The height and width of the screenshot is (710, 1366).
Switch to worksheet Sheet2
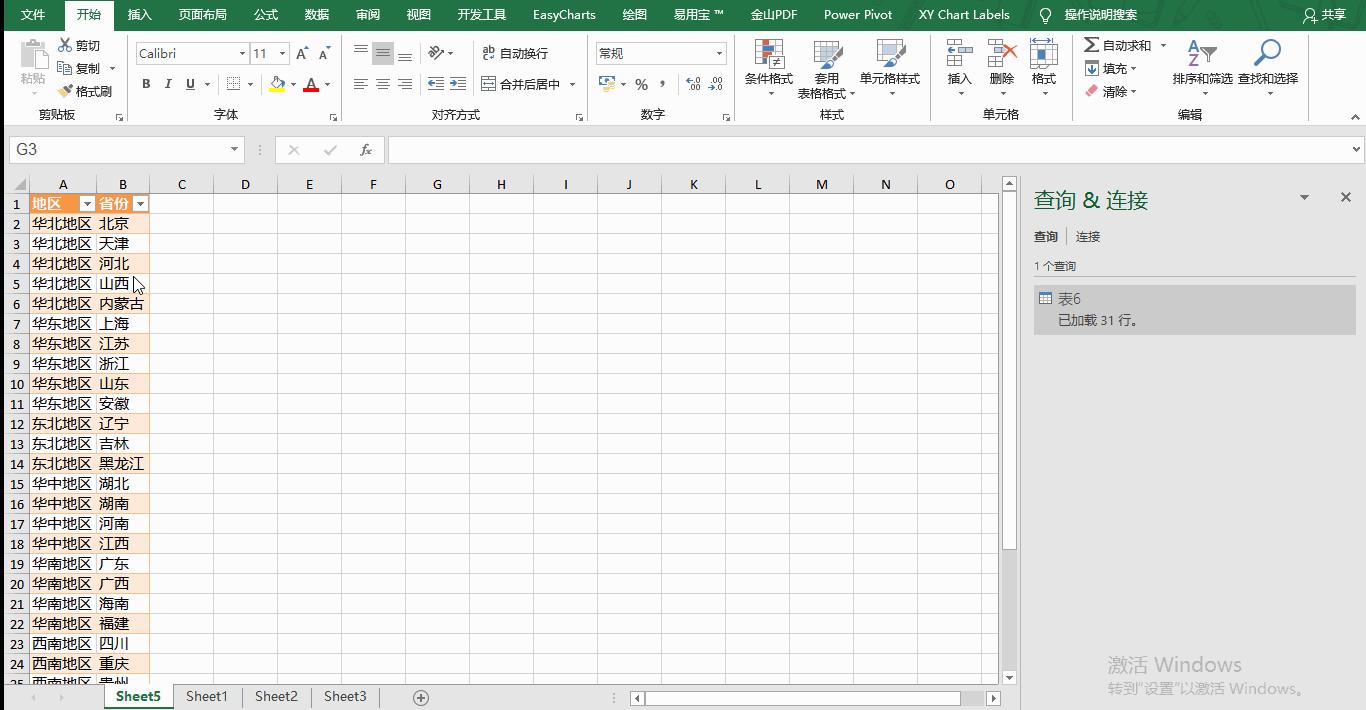click(276, 696)
